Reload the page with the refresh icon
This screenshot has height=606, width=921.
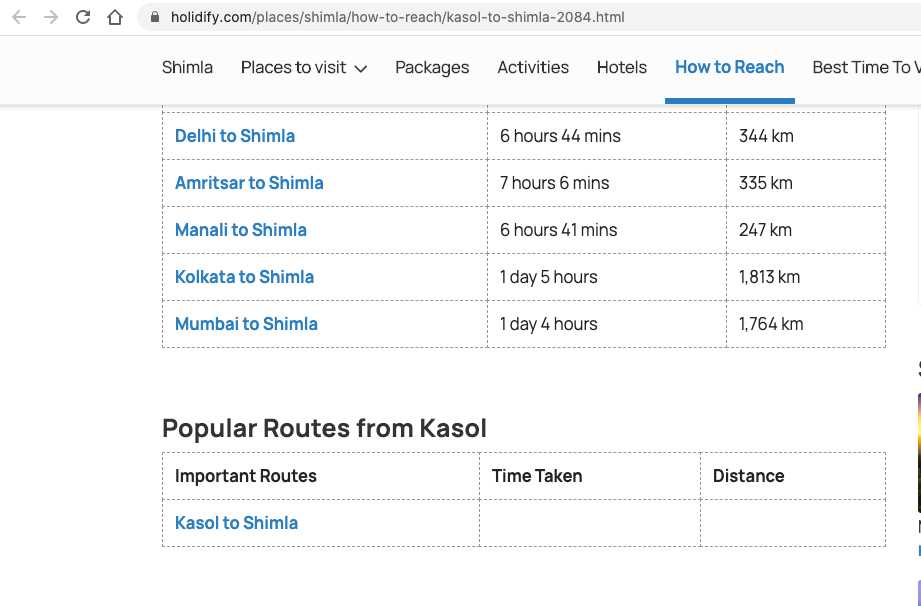pyautogui.click(x=83, y=17)
